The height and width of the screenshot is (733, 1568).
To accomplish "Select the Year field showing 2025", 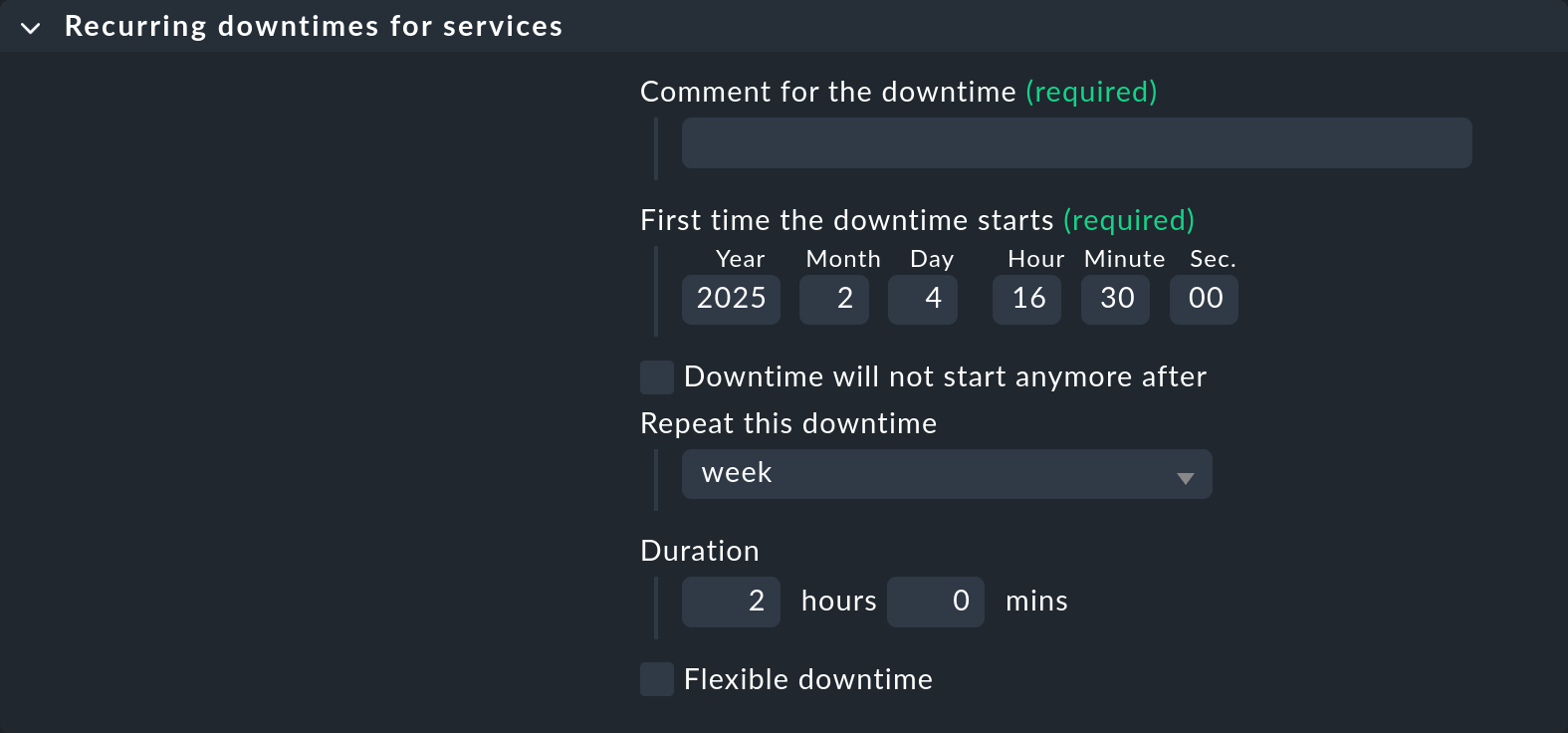I will click(x=731, y=299).
